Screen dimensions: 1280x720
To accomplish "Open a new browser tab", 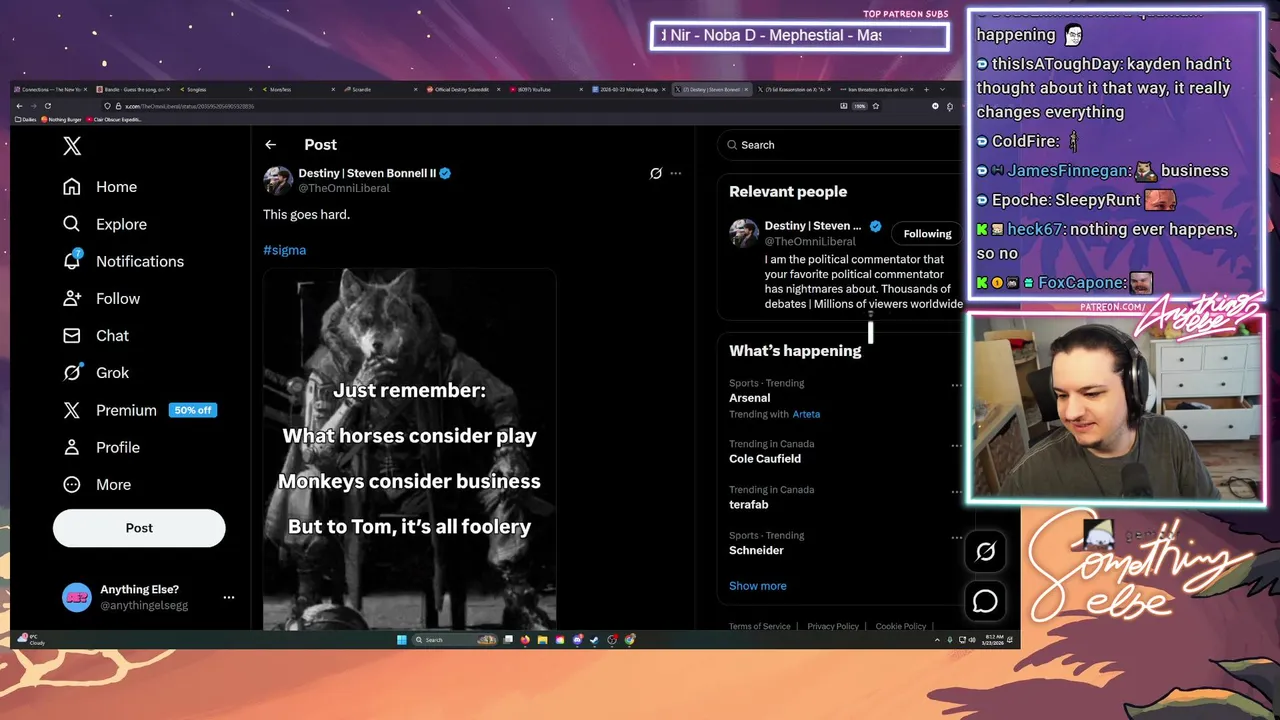I will click(x=926, y=89).
